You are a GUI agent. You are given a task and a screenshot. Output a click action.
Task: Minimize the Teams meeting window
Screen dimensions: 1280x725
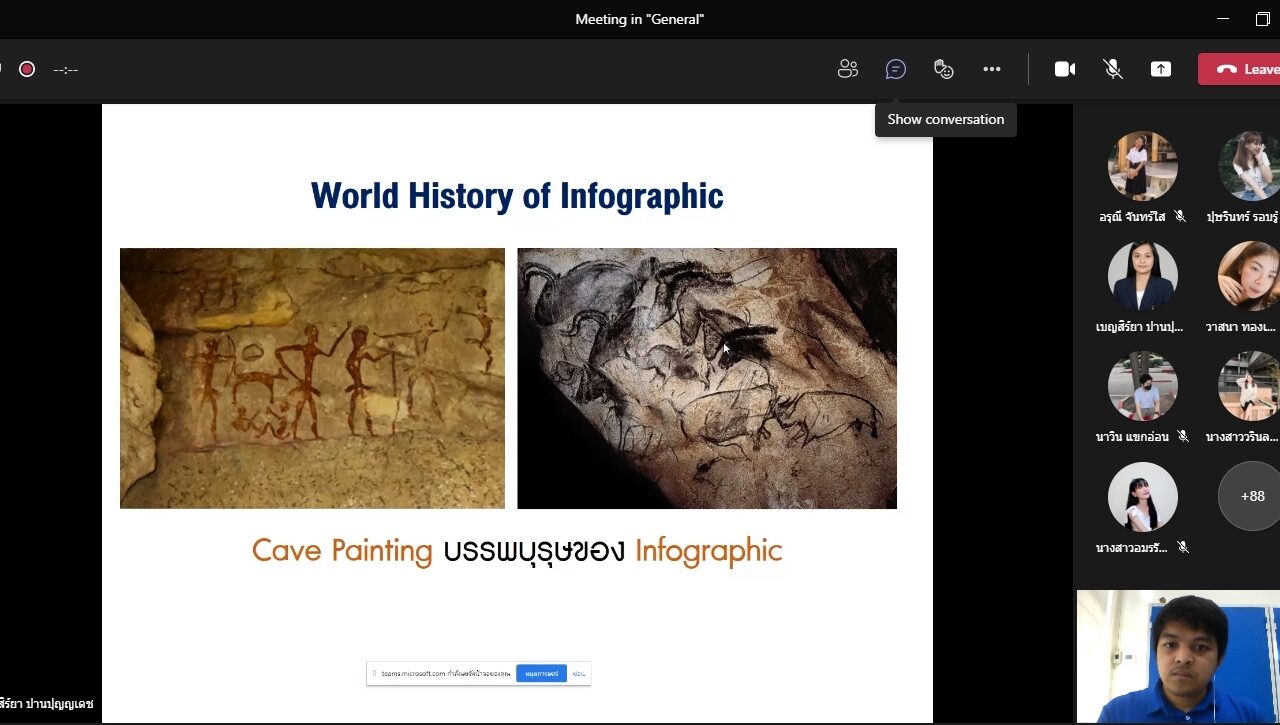click(1223, 19)
